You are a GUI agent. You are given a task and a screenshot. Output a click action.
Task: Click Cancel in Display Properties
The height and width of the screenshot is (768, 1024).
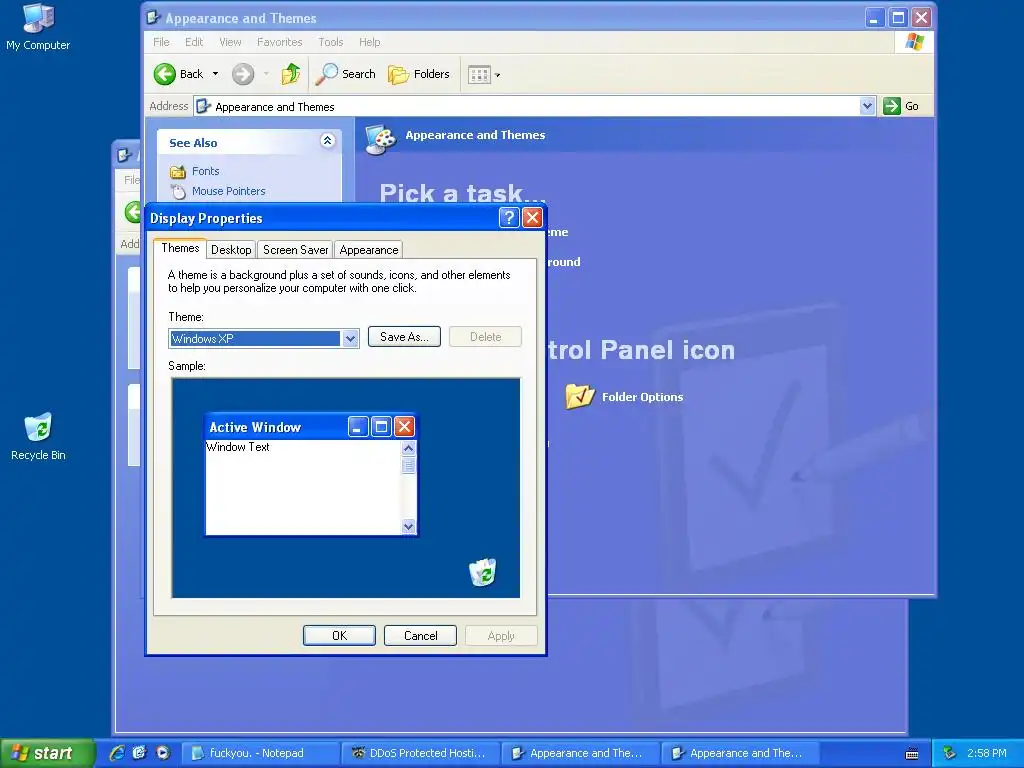click(420, 635)
